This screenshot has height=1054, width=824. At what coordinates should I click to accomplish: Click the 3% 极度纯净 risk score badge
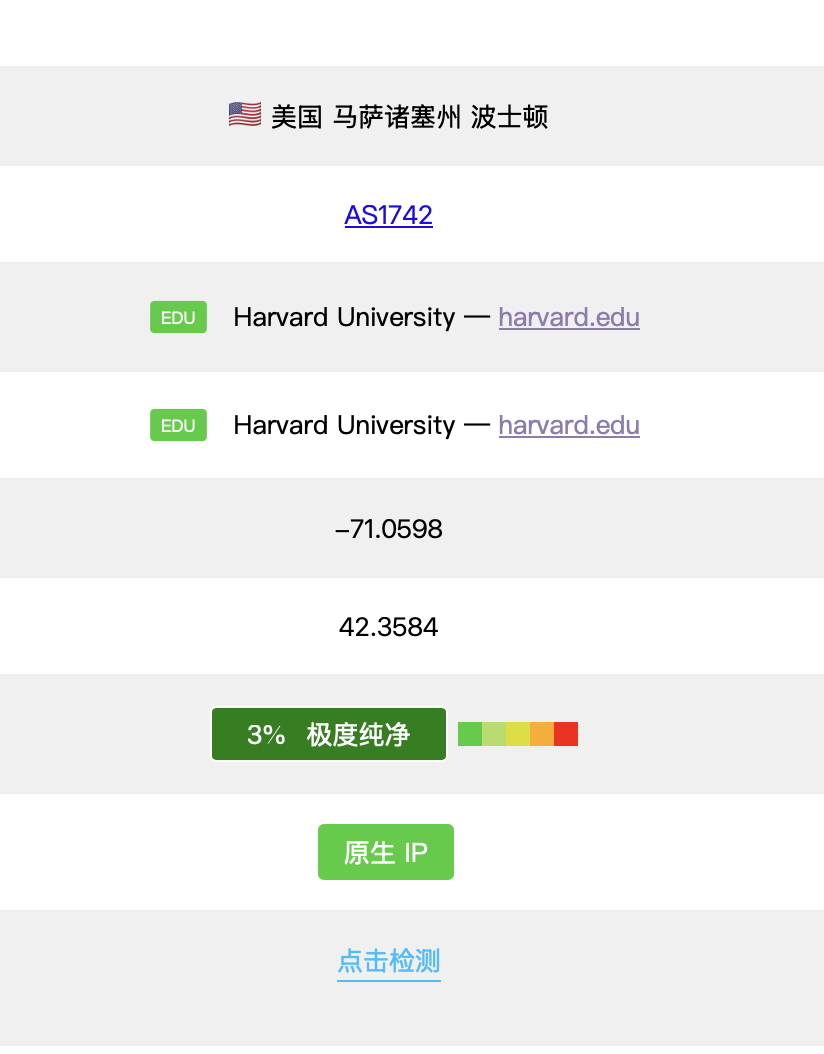point(329,734)
